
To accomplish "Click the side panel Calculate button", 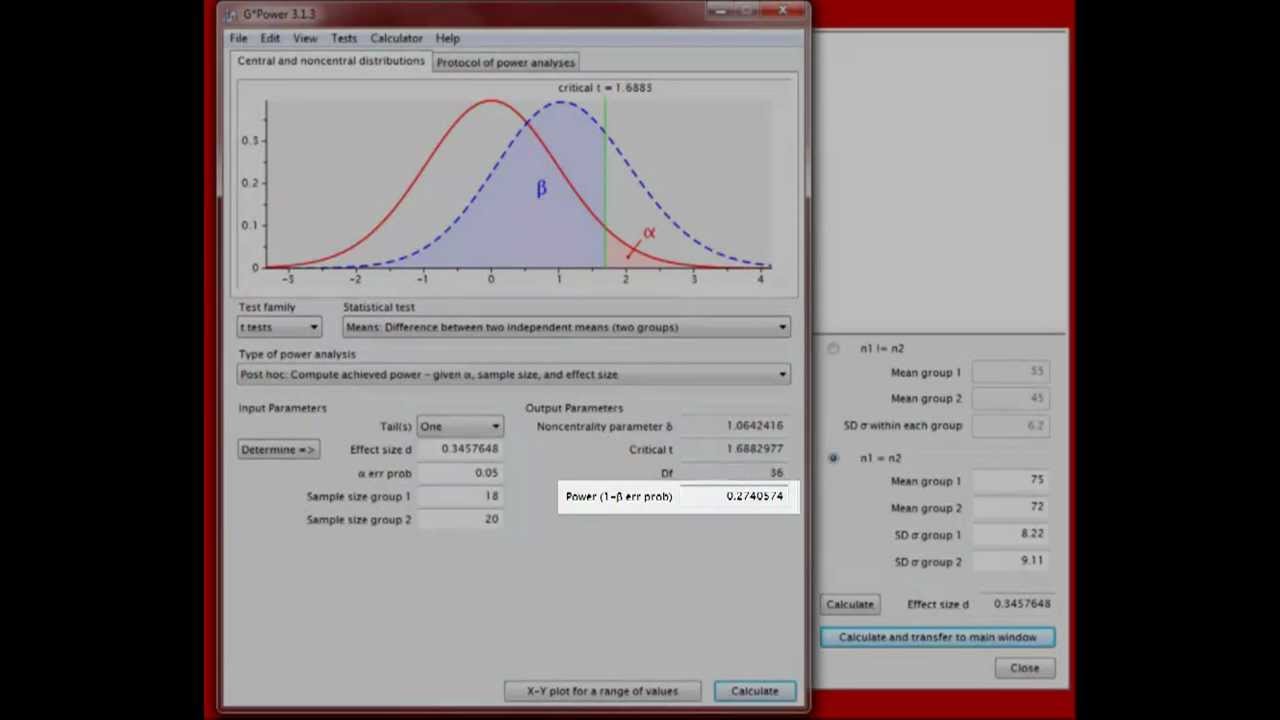I will pyautogui.click(x=850, y=604).
